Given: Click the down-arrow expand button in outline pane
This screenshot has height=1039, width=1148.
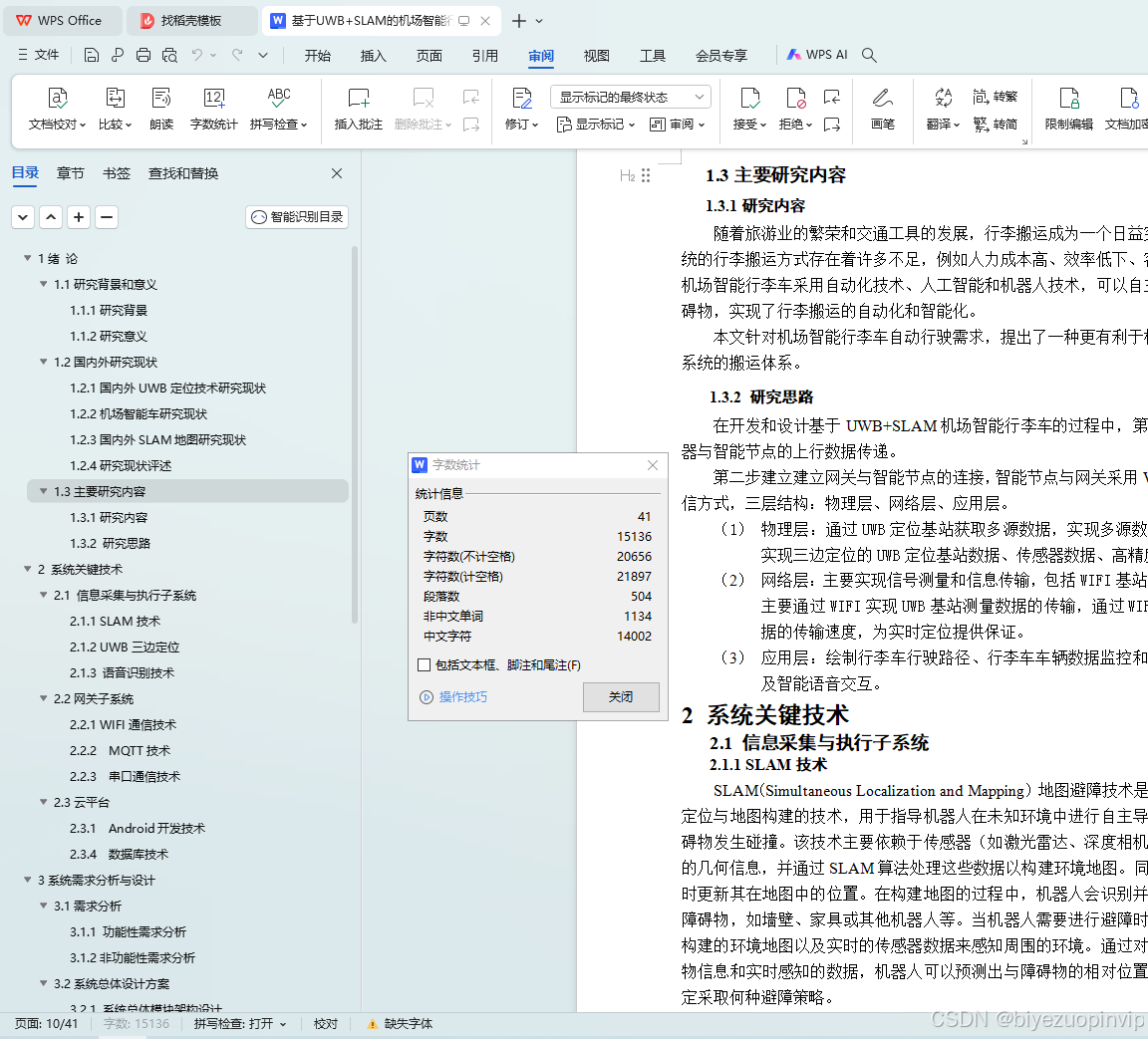Looking at the screenshot, I should pos(23,217).
